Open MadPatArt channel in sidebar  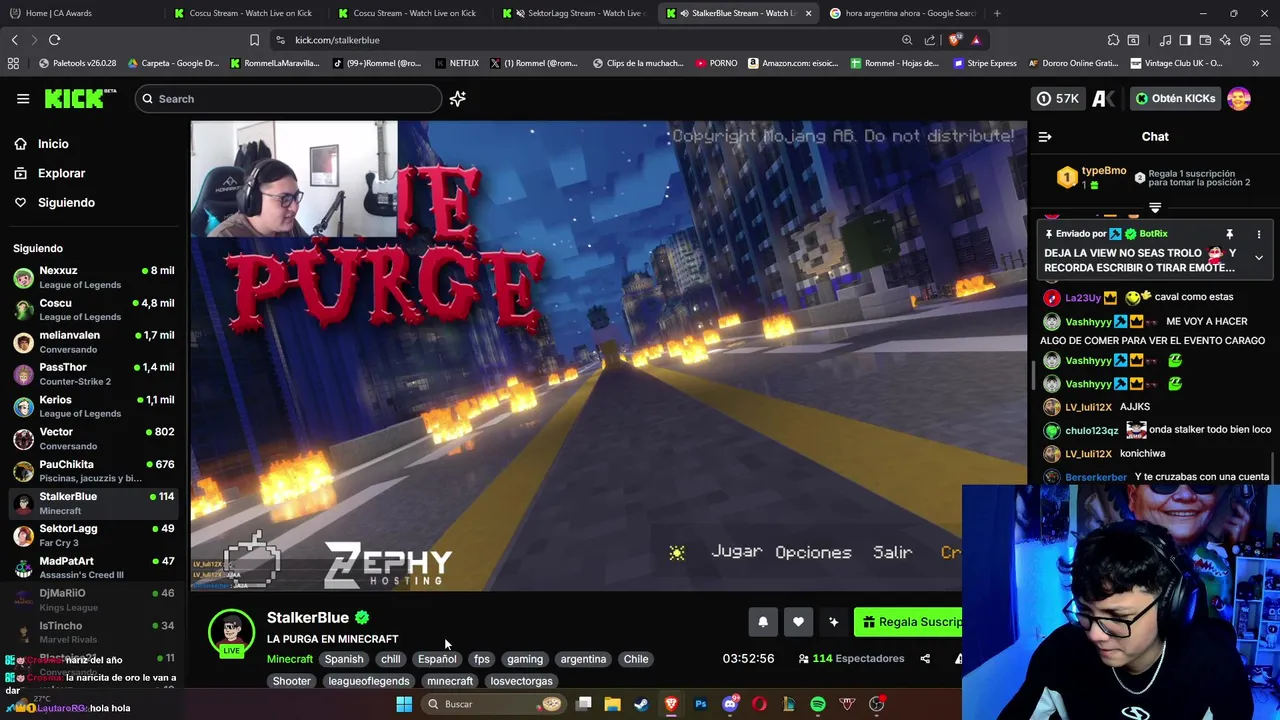click(95, 568)
